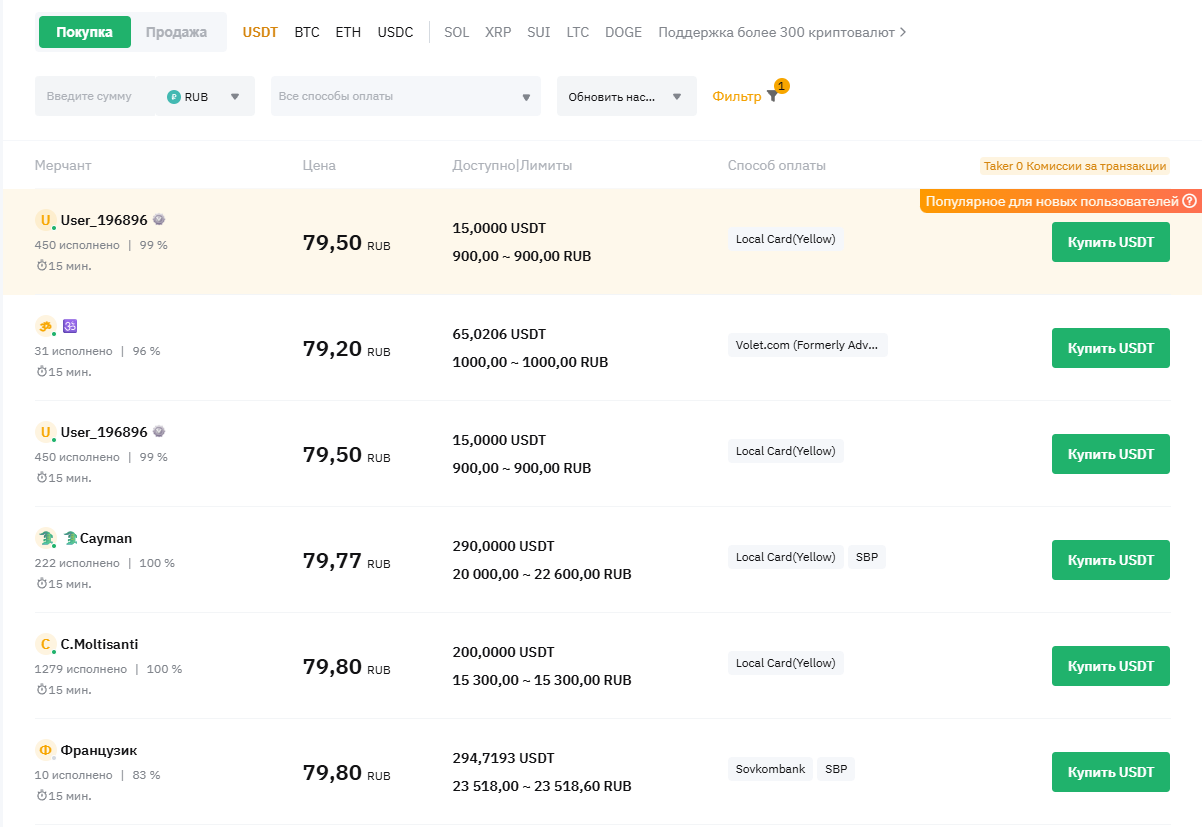Screen dimensions: 1202x827
Task: Open the RUB currency dropdown
Action: click(235, 97)
